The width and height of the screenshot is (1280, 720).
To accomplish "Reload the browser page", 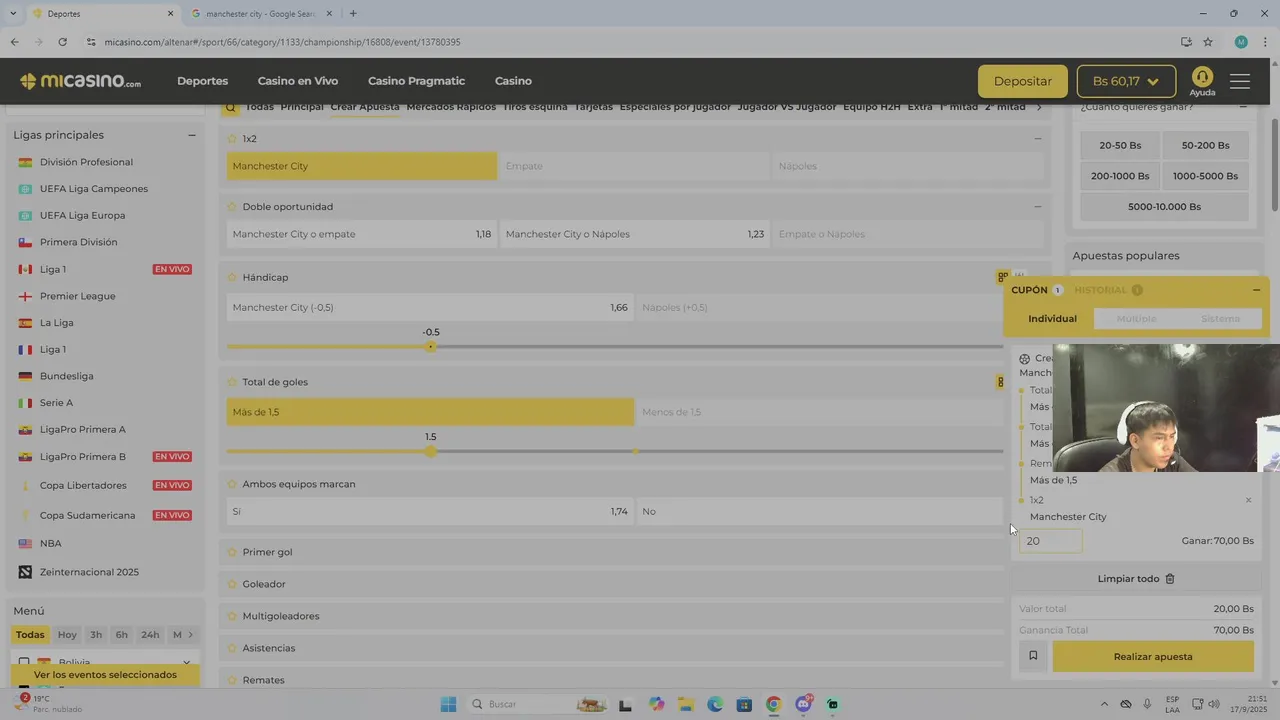I will pyautogui.click(x=62, y=42).
